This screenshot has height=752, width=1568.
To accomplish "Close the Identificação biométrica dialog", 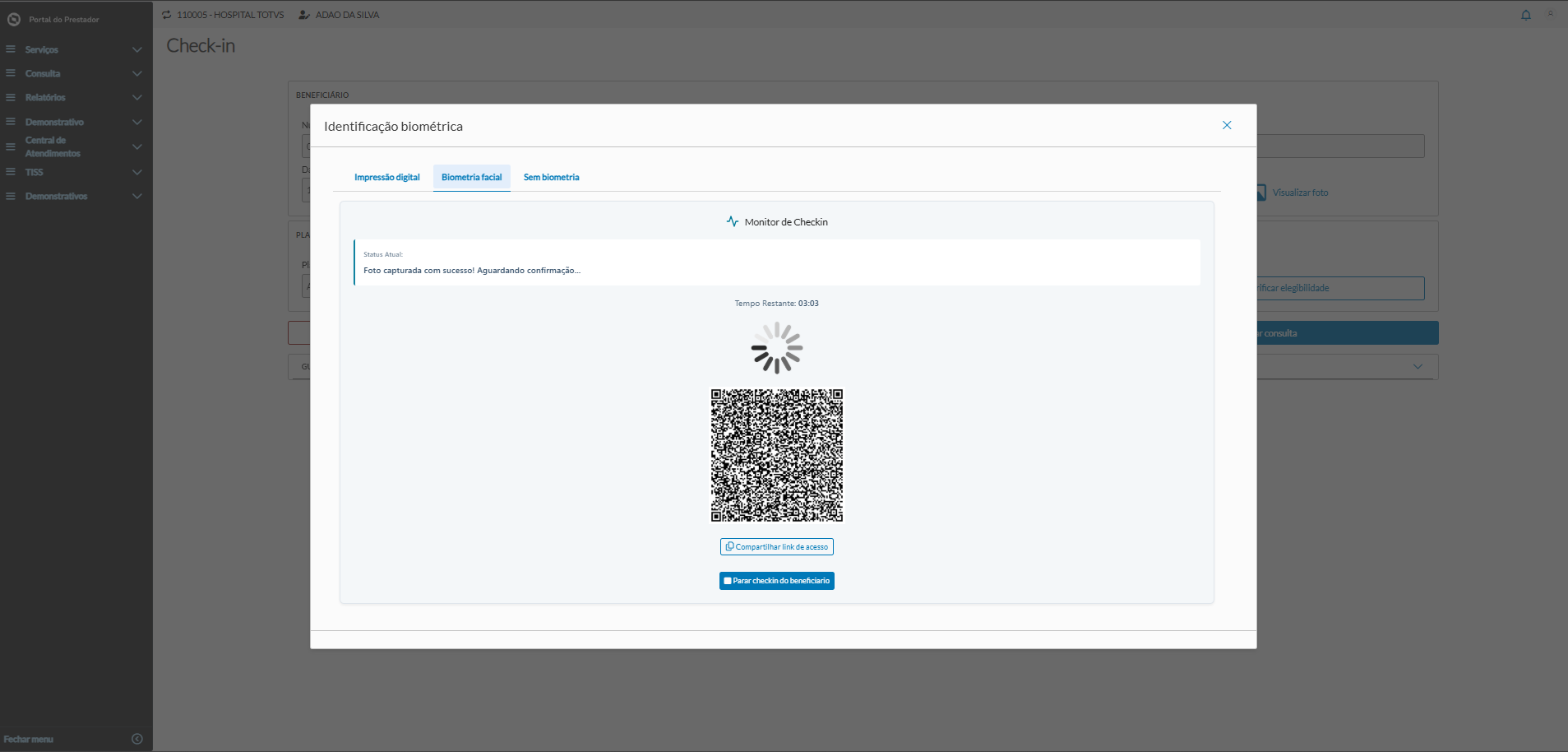I will click(x=1227, y=125).
